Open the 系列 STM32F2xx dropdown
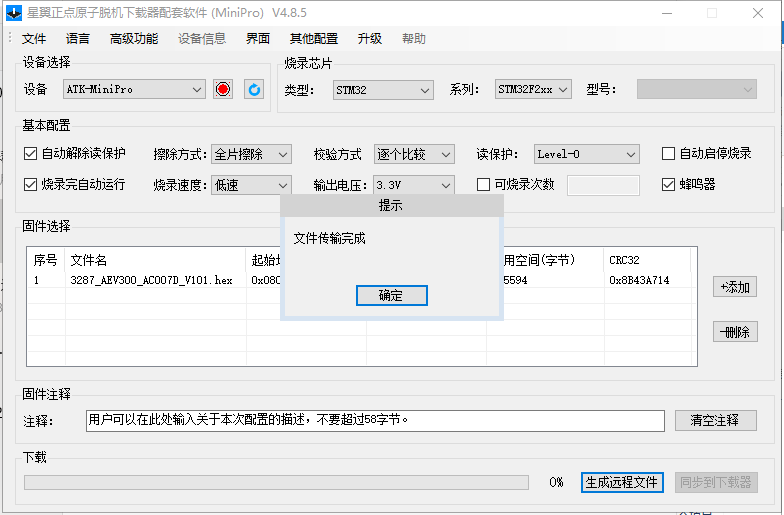The height and width of the screenshot is (515, 784). pyautogui.click(x=533, y=90)
